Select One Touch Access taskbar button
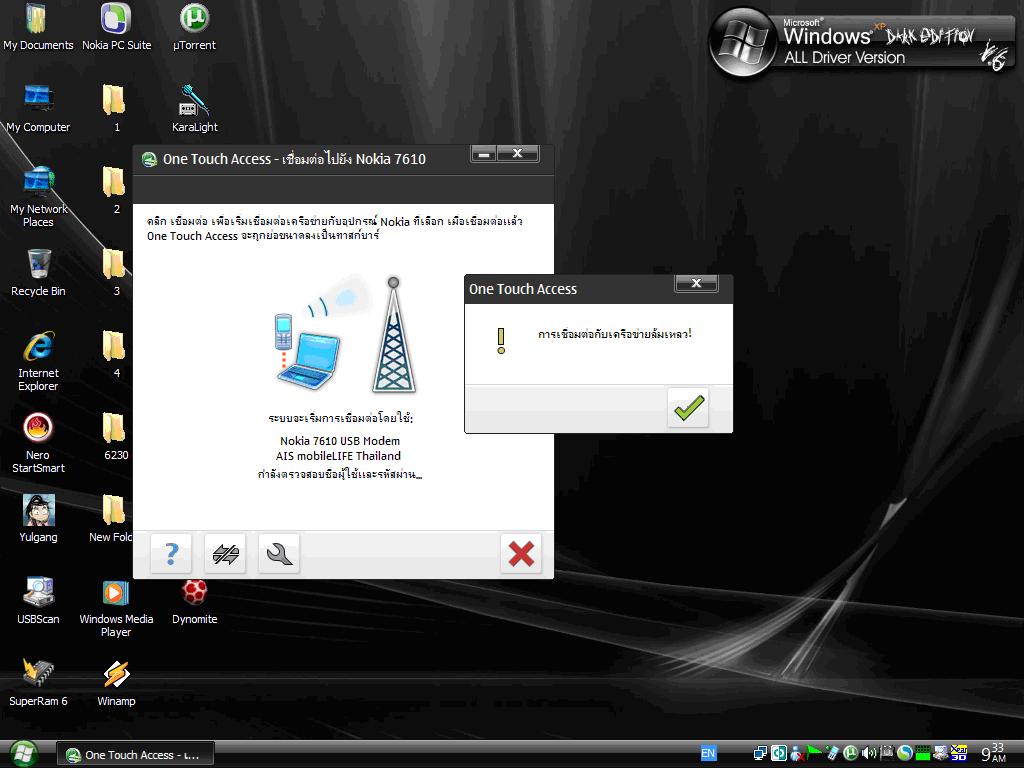Viewport: 1024px width, 768px height. tap(135, 755)
